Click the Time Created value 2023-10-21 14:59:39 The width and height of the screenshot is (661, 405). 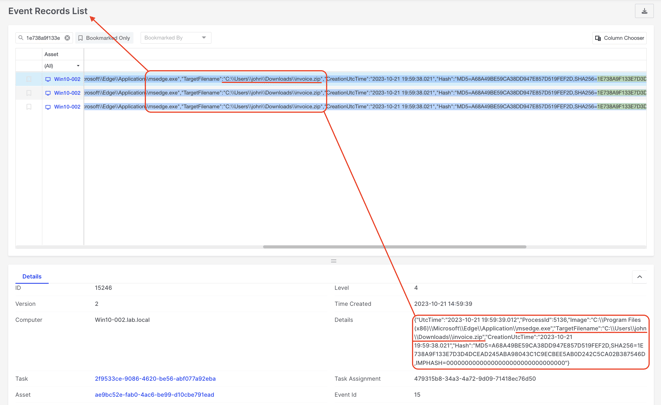click(x=443, y=304)
